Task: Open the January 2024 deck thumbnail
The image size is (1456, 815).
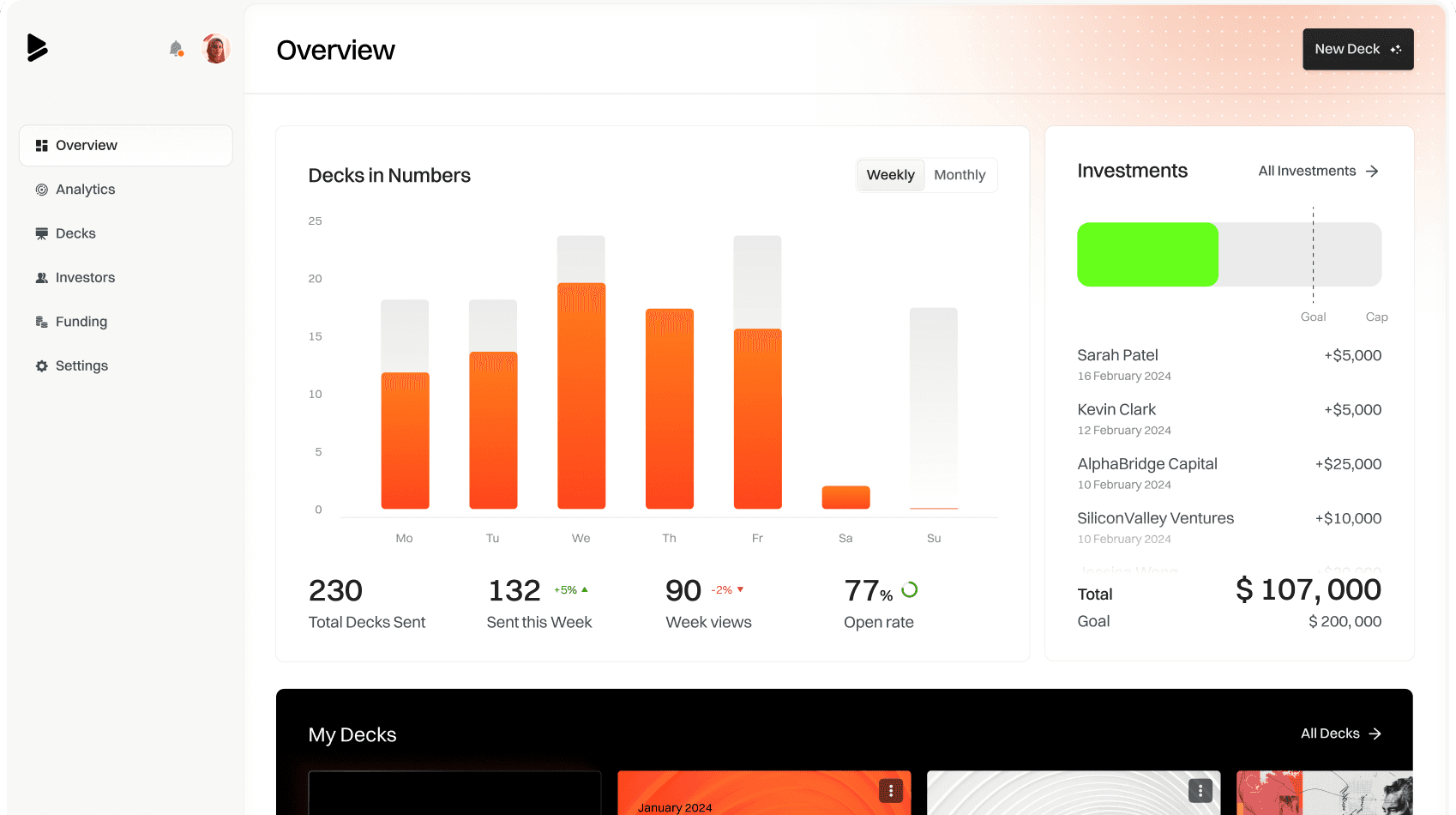Action: point(764,793)
